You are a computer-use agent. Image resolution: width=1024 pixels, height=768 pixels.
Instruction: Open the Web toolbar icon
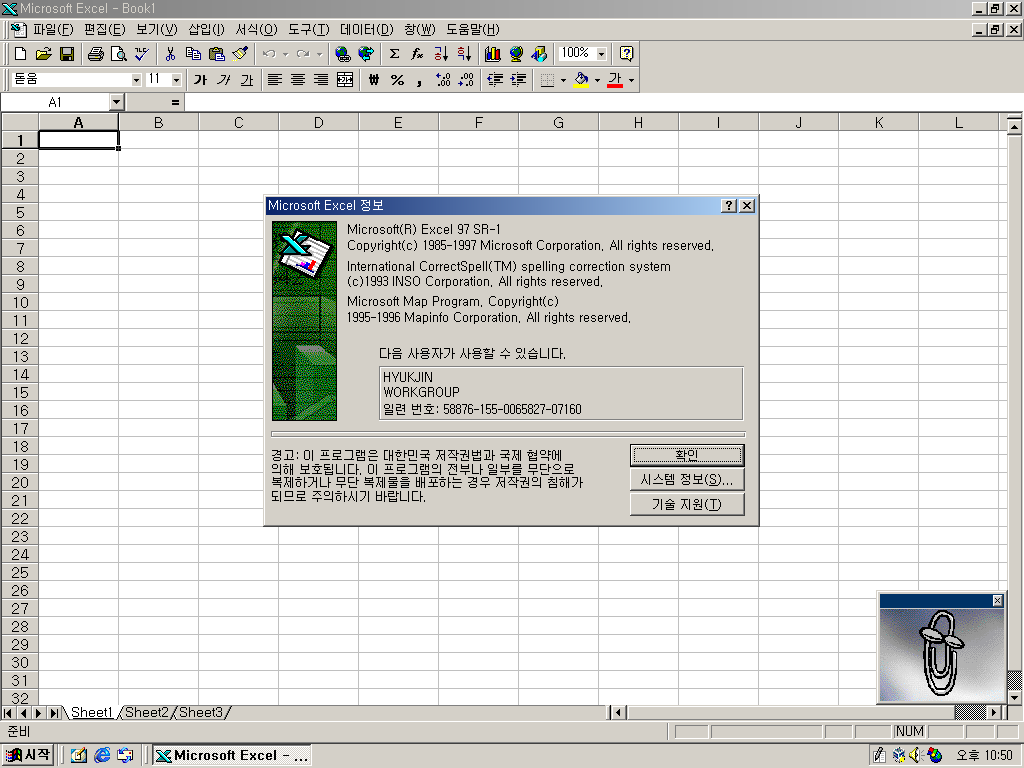(x=366, y=54)
